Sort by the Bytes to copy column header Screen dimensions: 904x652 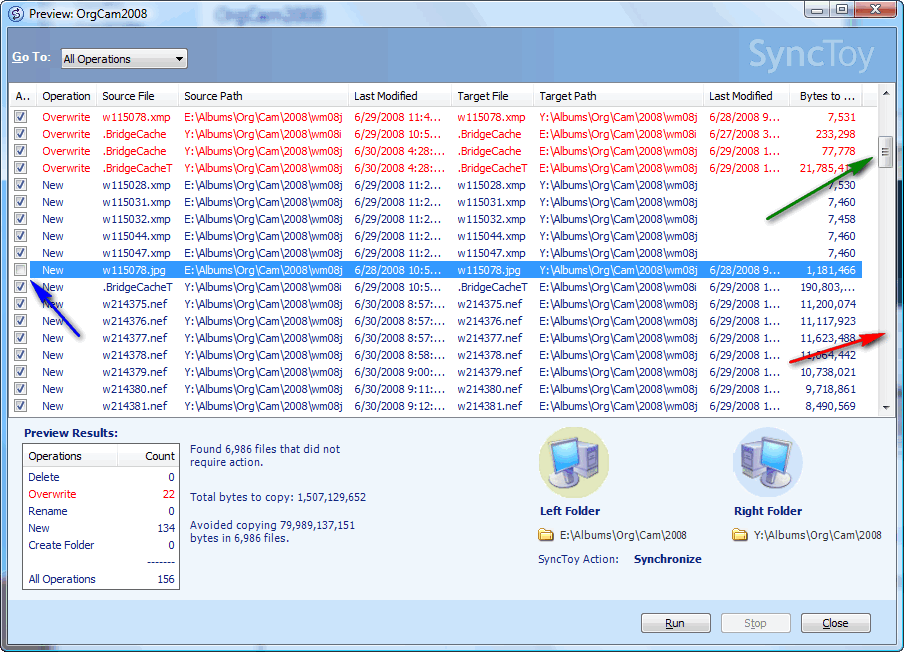tap(826, 96)
